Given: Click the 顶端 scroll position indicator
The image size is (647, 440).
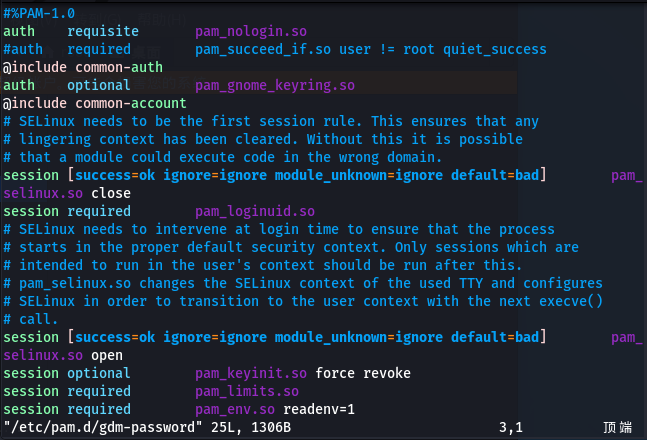Looking at the screenshot, I should 617,428.
